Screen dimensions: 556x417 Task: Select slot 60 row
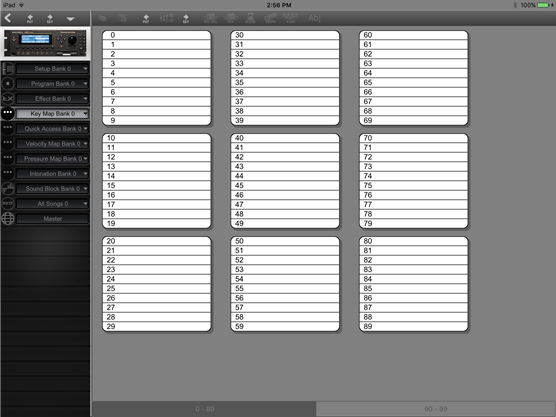click(413, 35)
